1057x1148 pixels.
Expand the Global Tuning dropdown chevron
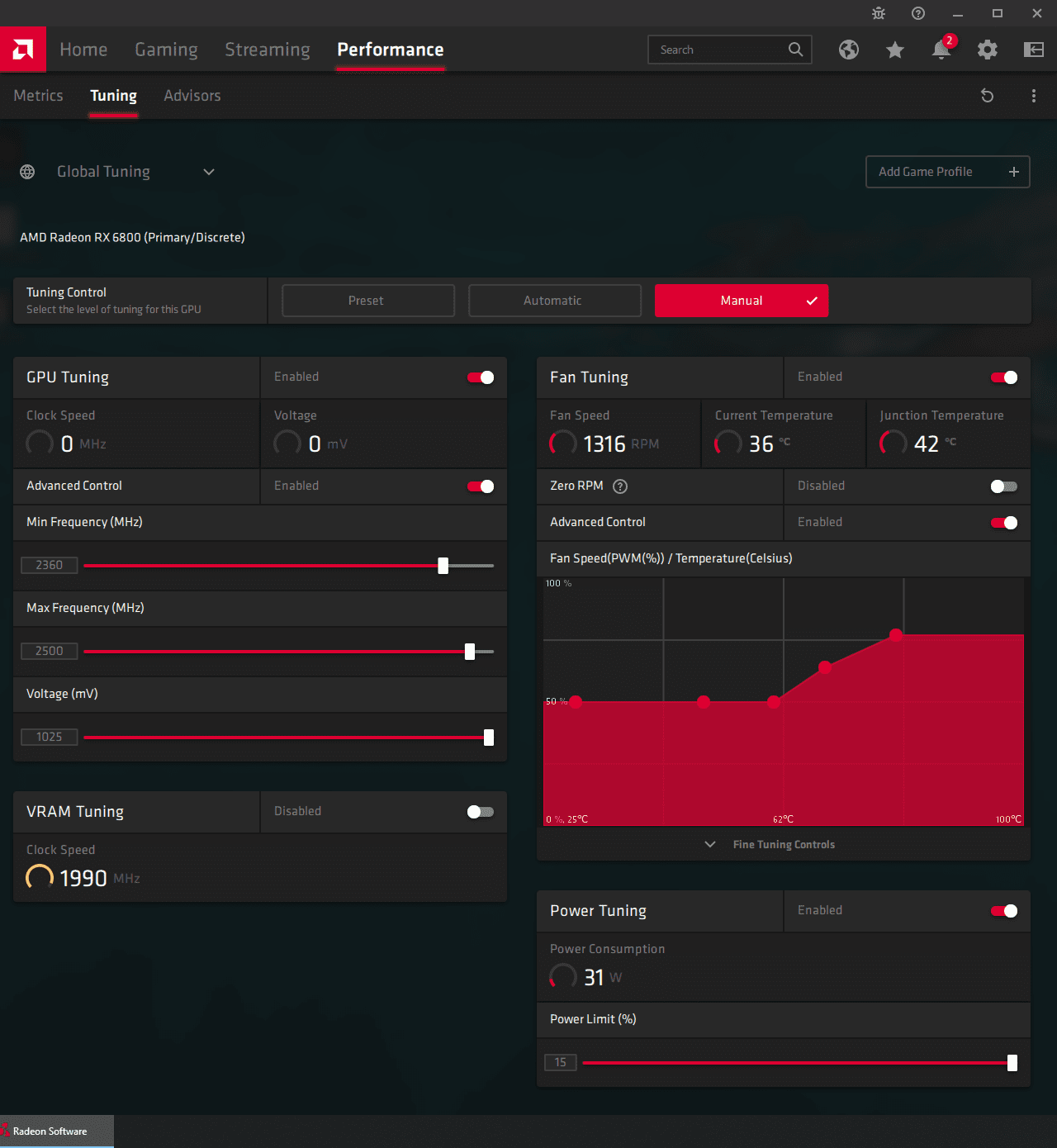[x=209, y=172]
